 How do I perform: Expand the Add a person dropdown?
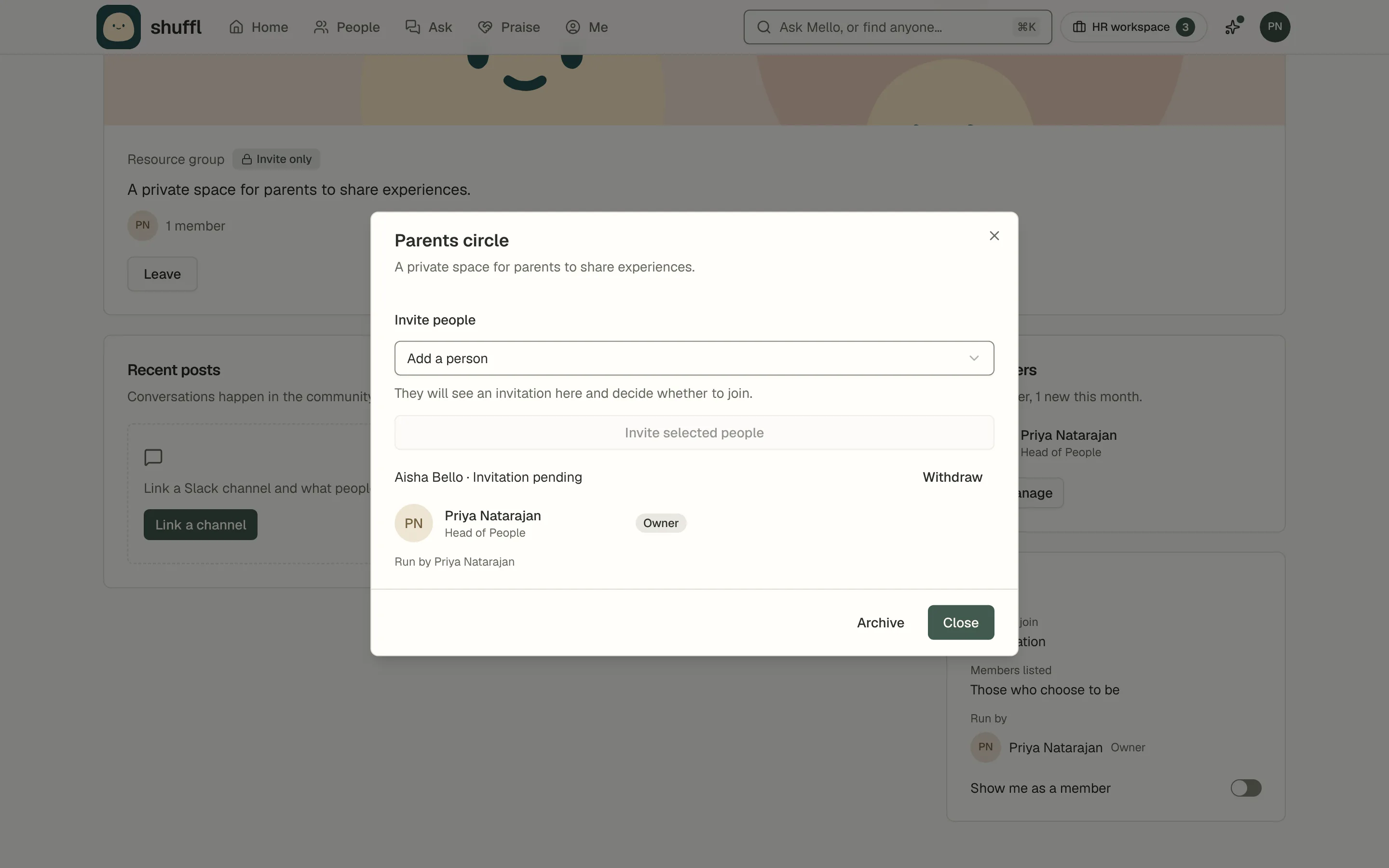click(694, 358)
